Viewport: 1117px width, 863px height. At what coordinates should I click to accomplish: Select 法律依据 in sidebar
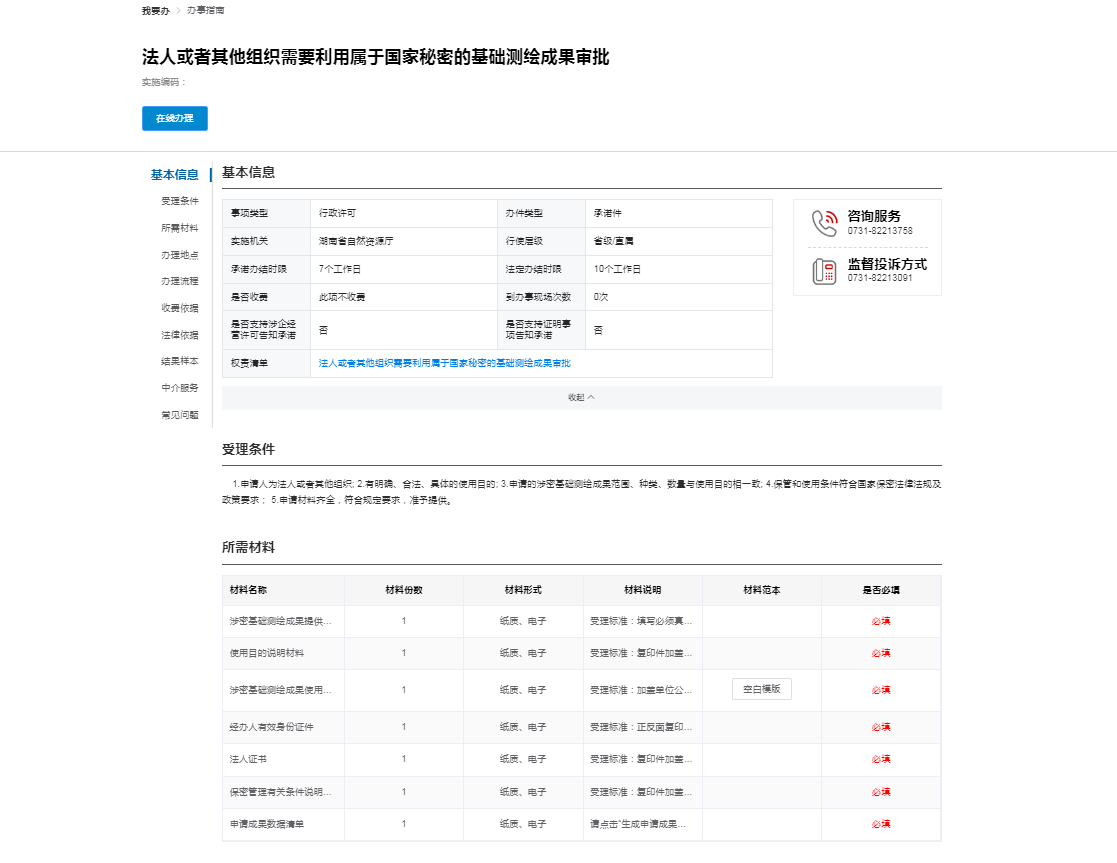[x=179, y=335]
